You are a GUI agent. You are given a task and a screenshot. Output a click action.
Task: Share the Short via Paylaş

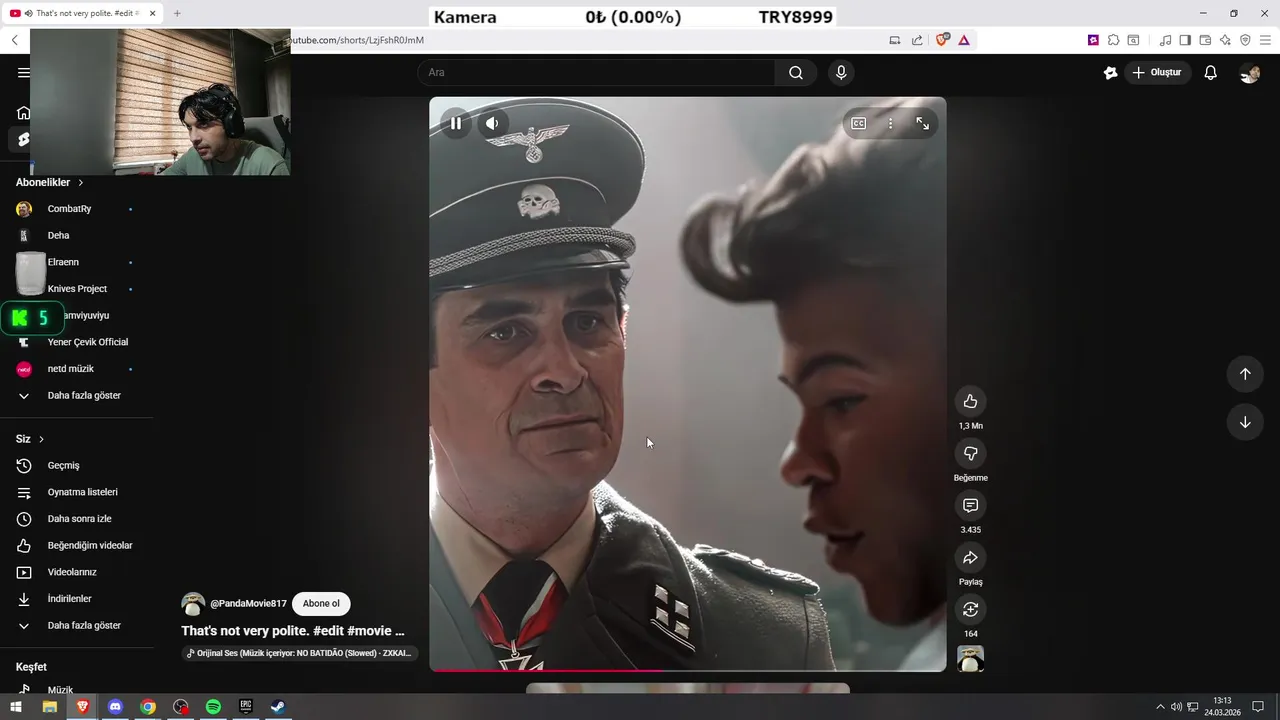(970, 557)
